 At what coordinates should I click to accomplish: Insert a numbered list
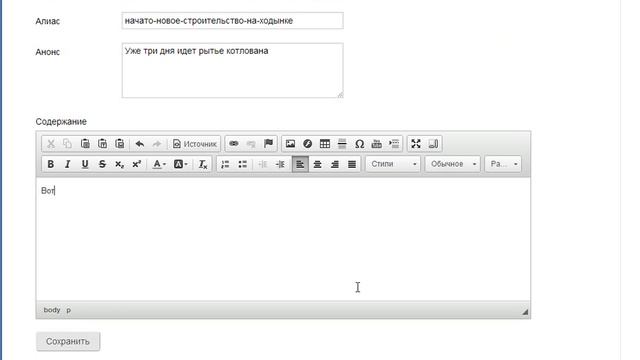coord(225,164)
